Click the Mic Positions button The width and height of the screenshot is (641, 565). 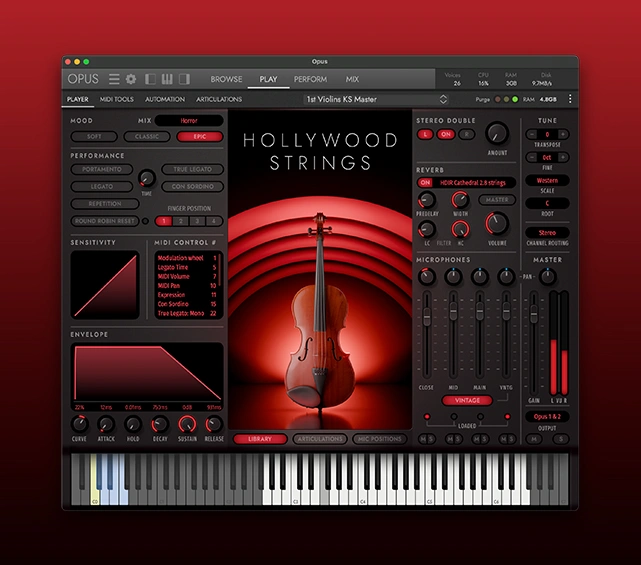click(x=380, y=439)
